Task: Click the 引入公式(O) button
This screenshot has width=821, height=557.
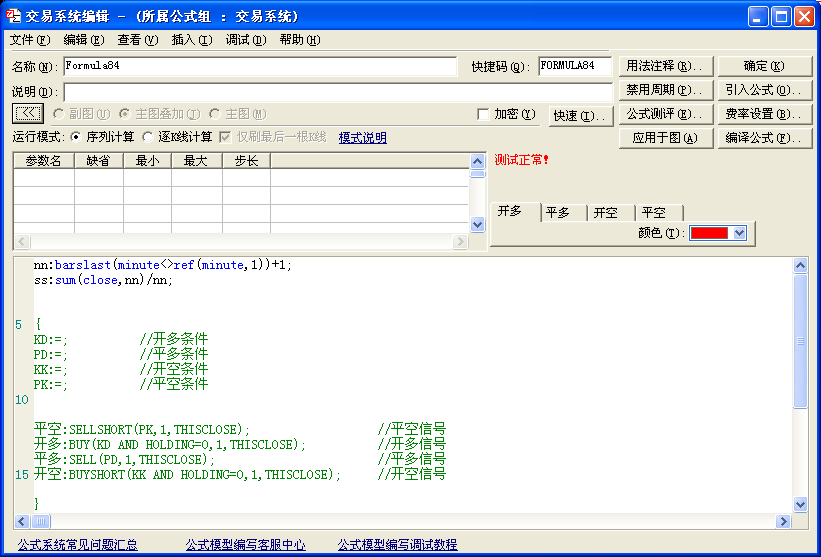Action: [x=764, y=90]
